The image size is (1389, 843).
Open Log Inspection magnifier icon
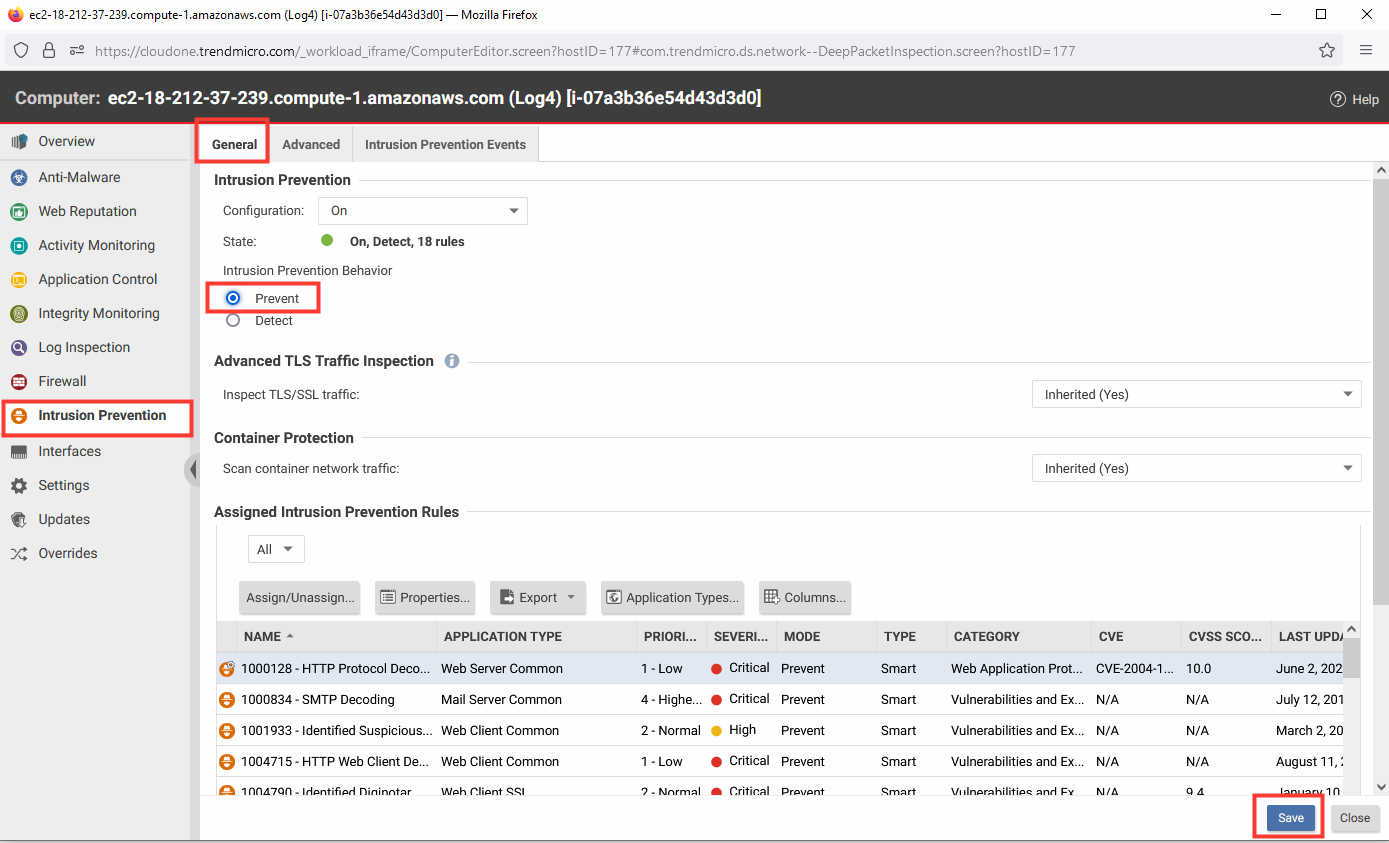(x=19, y=347)
